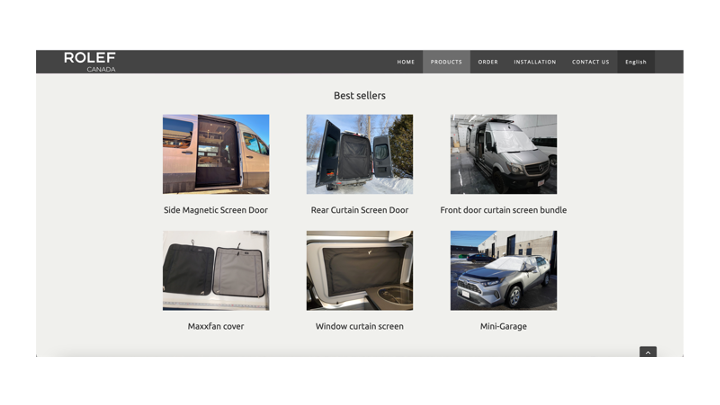720x405 pixels.
Task: Click the Mini-Garage title link
Action: pyautogui.click(x=504, y=326)
